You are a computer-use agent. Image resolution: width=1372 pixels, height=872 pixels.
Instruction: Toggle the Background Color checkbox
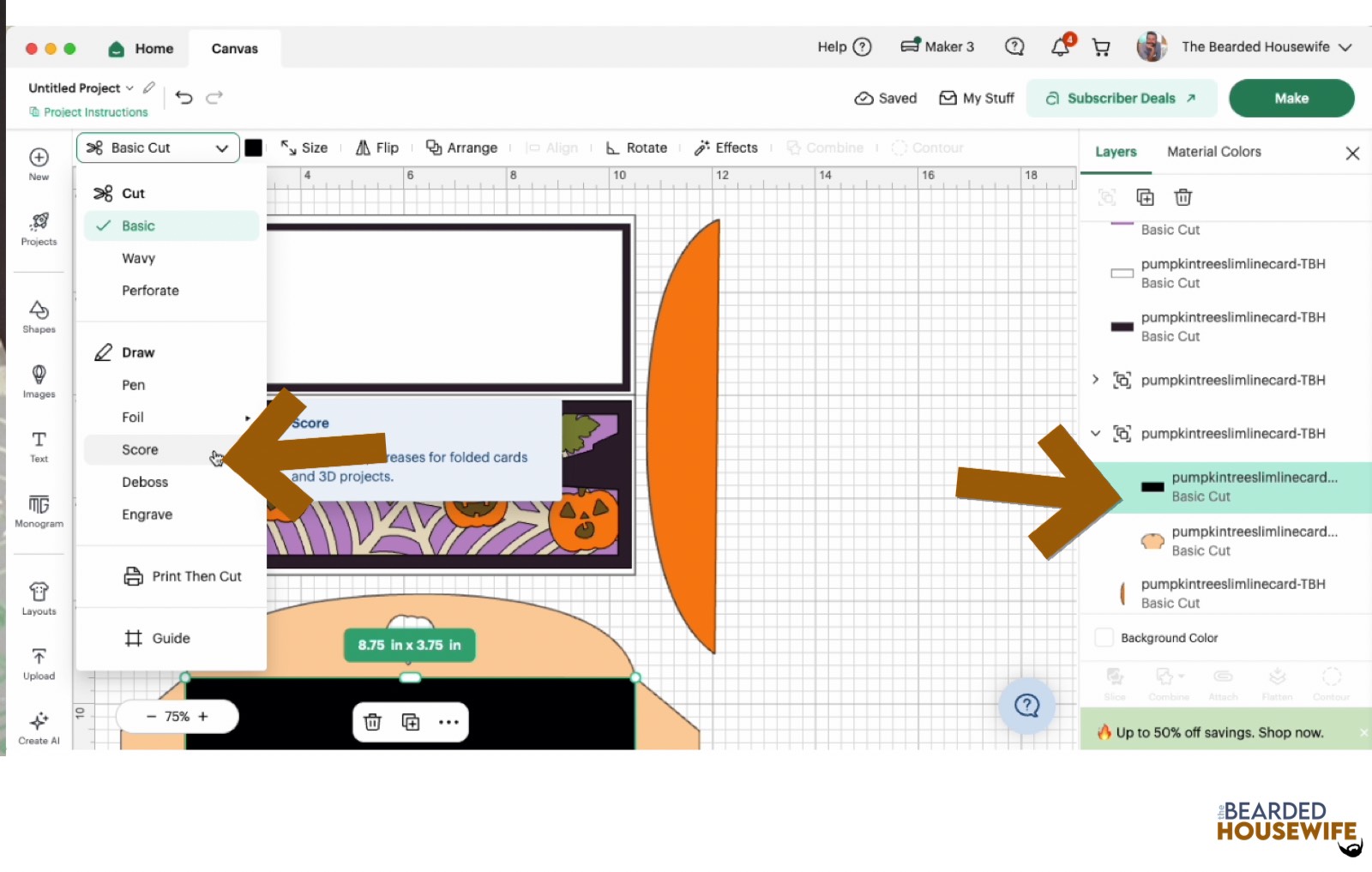click(1104, 638)
